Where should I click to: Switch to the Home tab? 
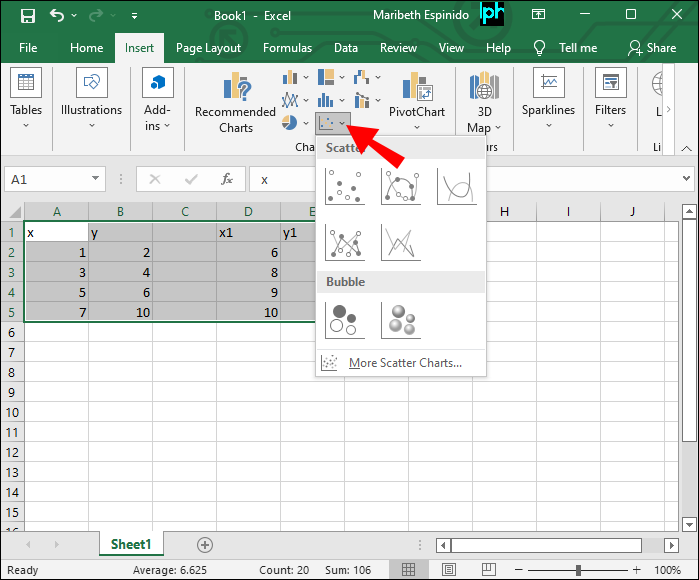[x=86, y=48]
